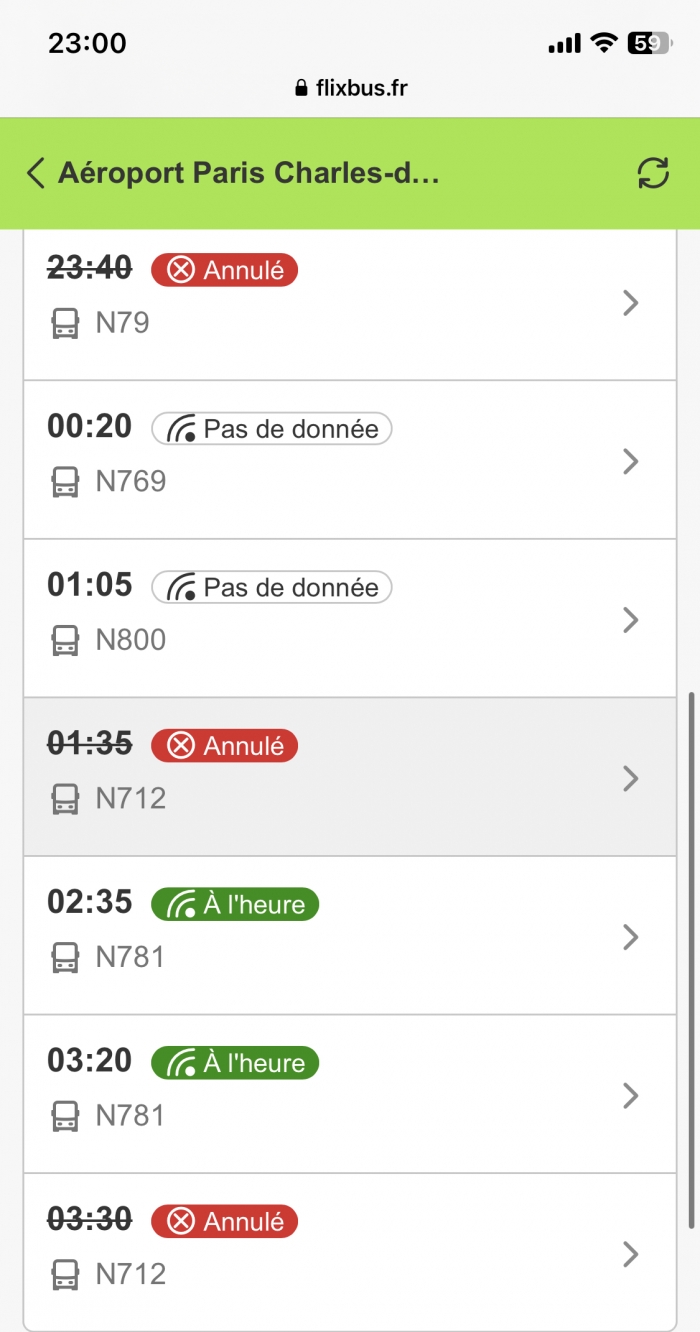Click the vertical scrollbar on the right
The width and height of the screenshot is (700, 1332).
tap(692, 958)
